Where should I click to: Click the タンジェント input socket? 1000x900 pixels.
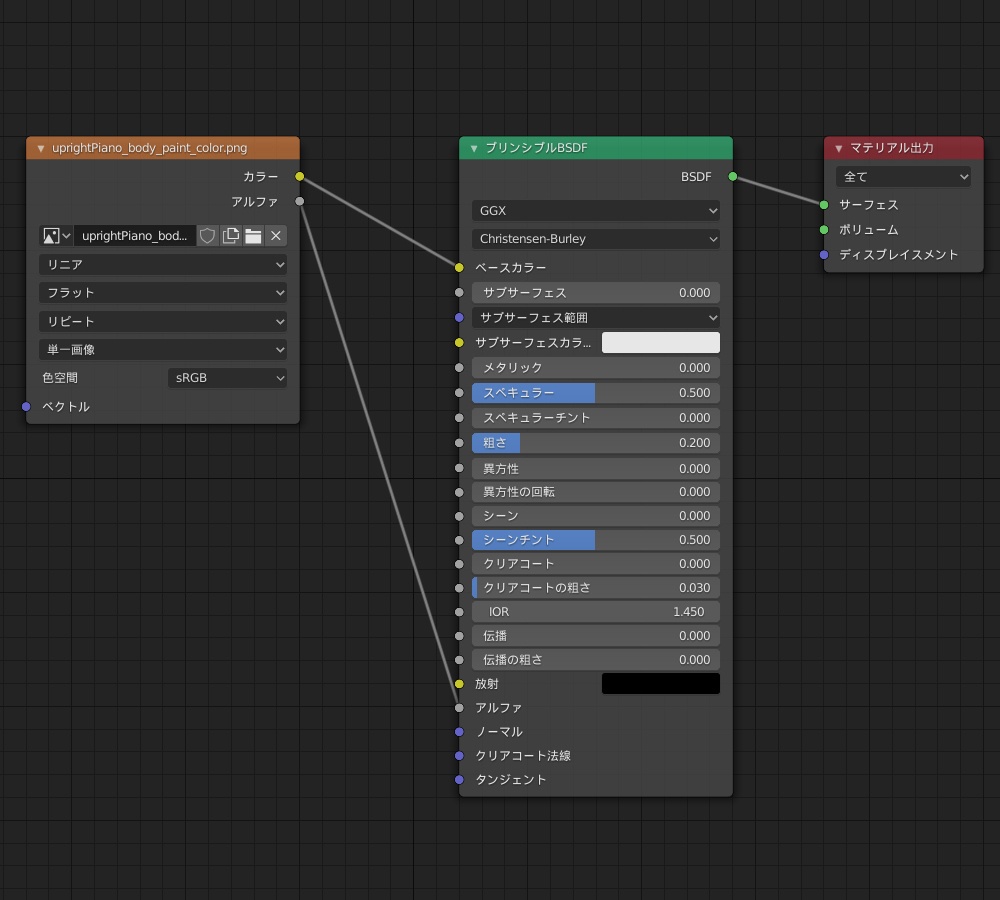click(459, 779)
